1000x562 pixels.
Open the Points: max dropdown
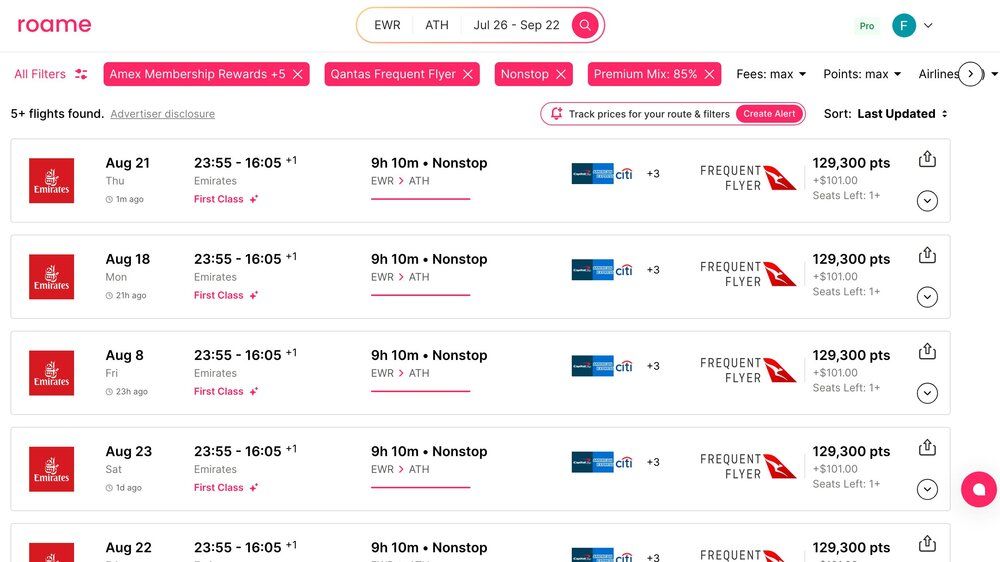[x=861, y=74]
